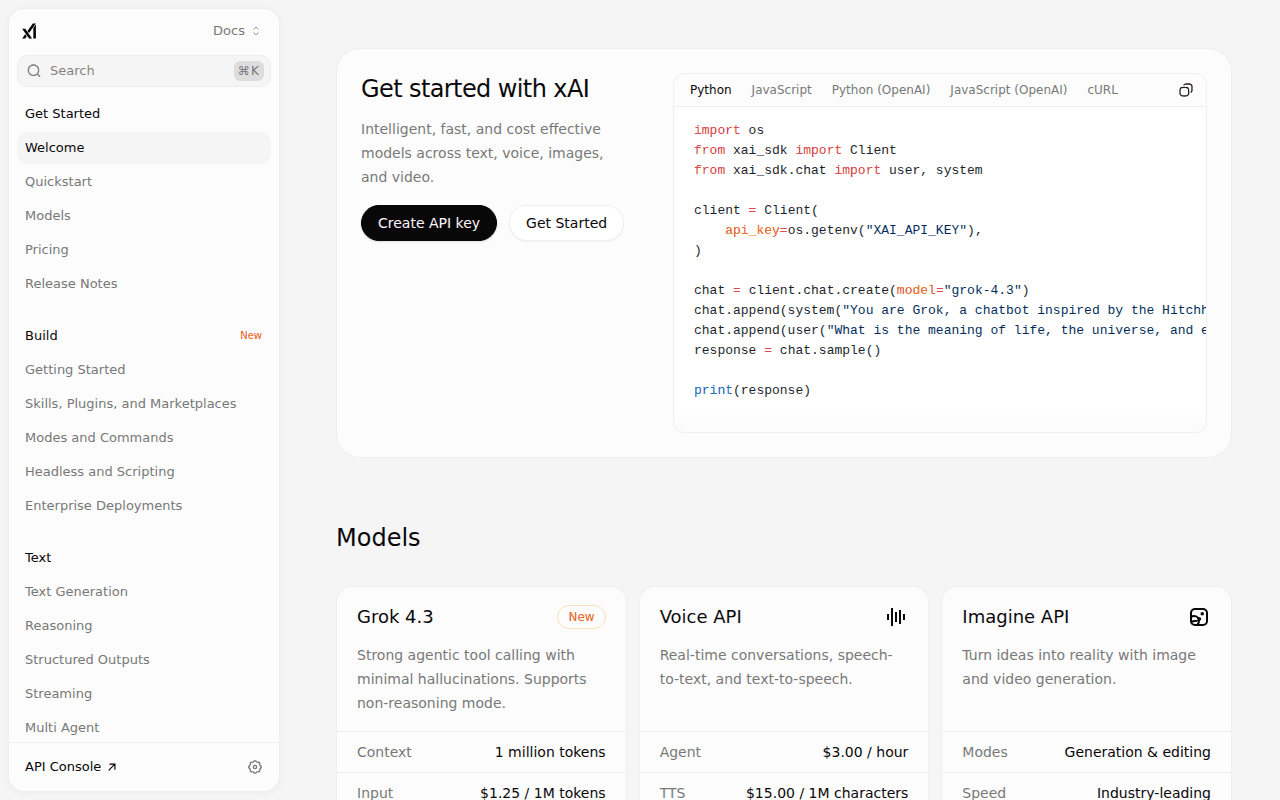The width and height of the screenshot is (1280, 800).
Task: Open the Docs section switcher dropdown
Action: tap(237, 31)
